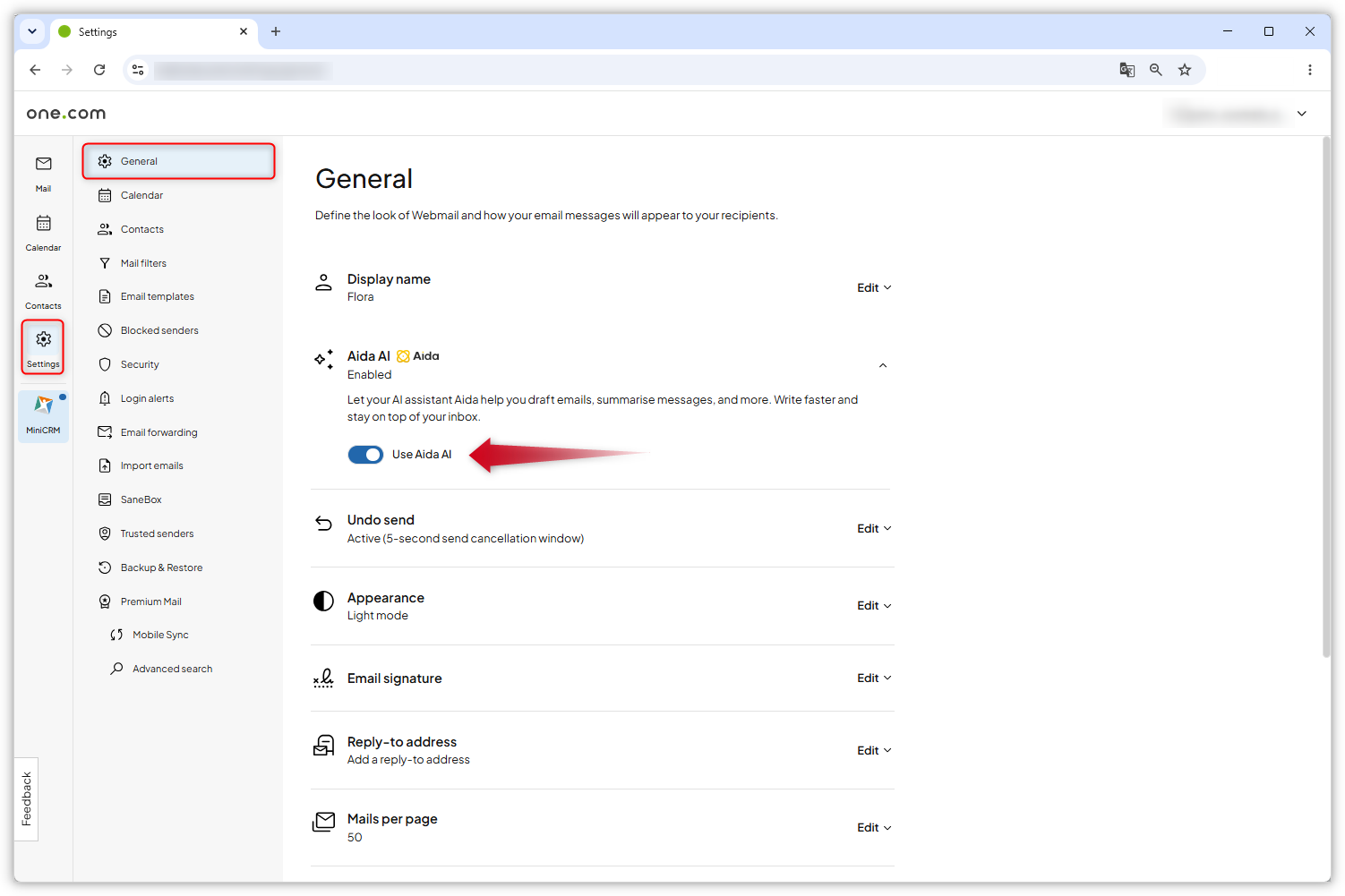Click the Backup & Restore icon
The width and height of the screenshot is (1345, 896).
pos(105,567)
